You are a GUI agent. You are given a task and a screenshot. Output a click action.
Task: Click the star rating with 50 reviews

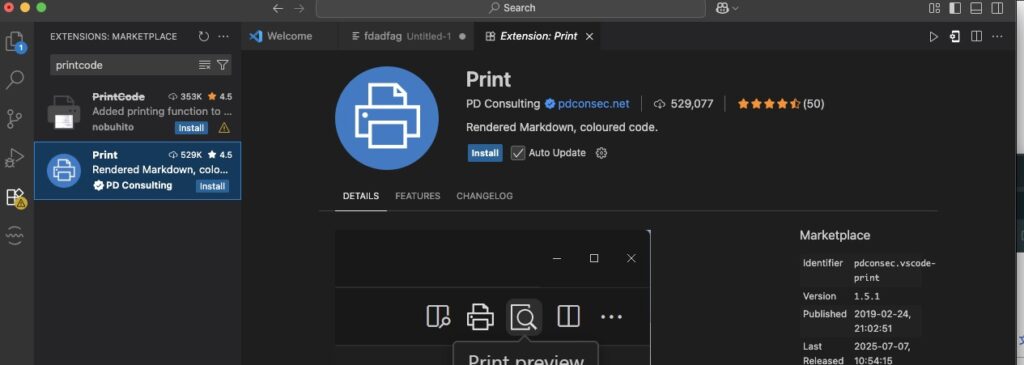pyautogui.click(x=780, y=104)
